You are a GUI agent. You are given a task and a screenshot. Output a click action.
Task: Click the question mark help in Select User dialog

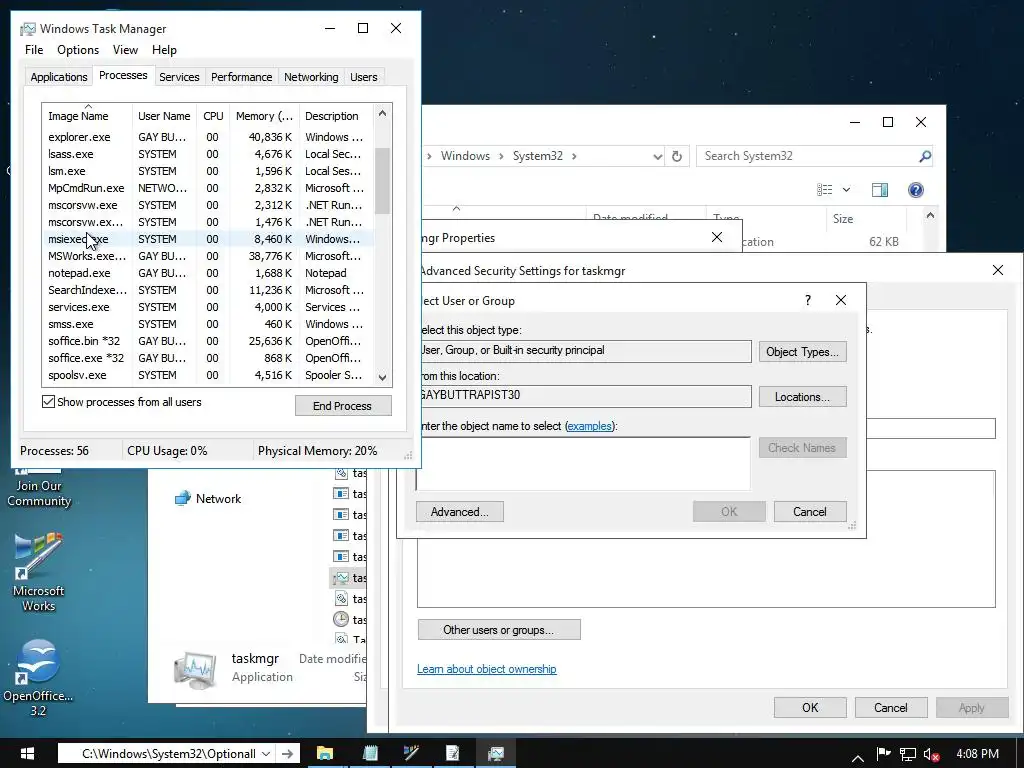(x=808, y=300)
